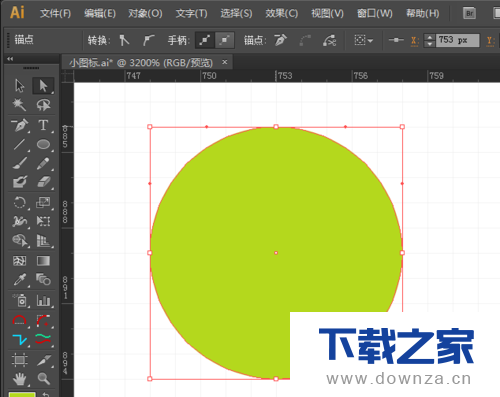Select the Perspective Grid tool

[43, 240]
